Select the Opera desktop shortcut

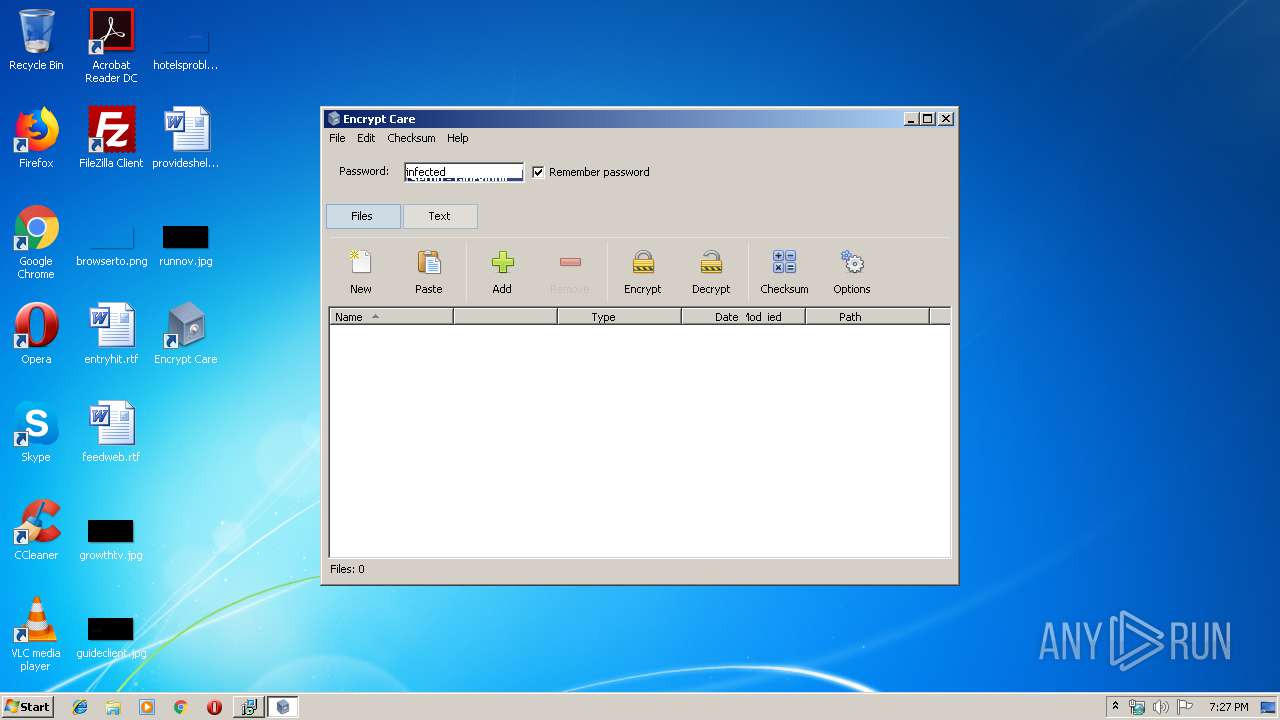point(36,334)
